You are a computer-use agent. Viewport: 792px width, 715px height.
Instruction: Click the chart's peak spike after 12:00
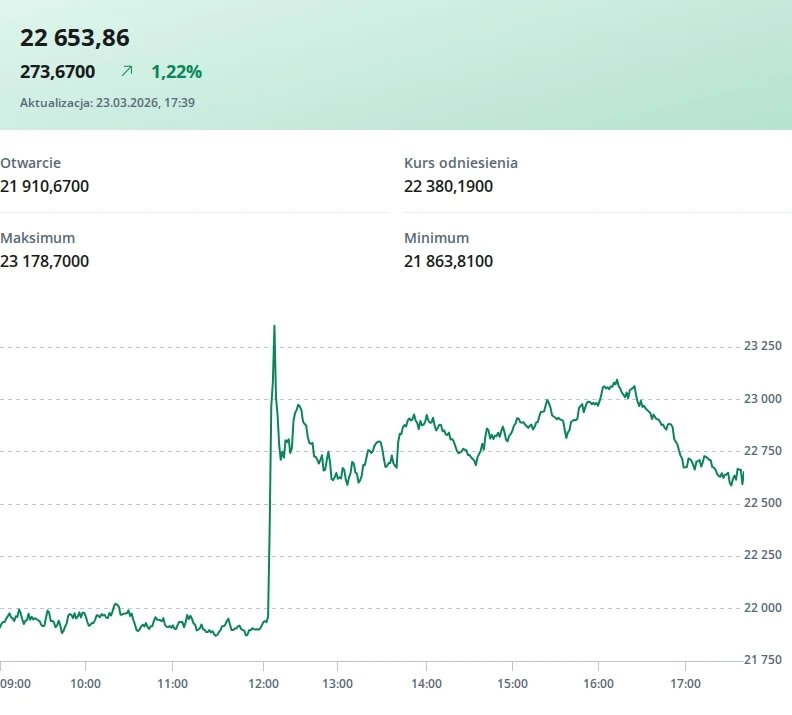point(274,327)
